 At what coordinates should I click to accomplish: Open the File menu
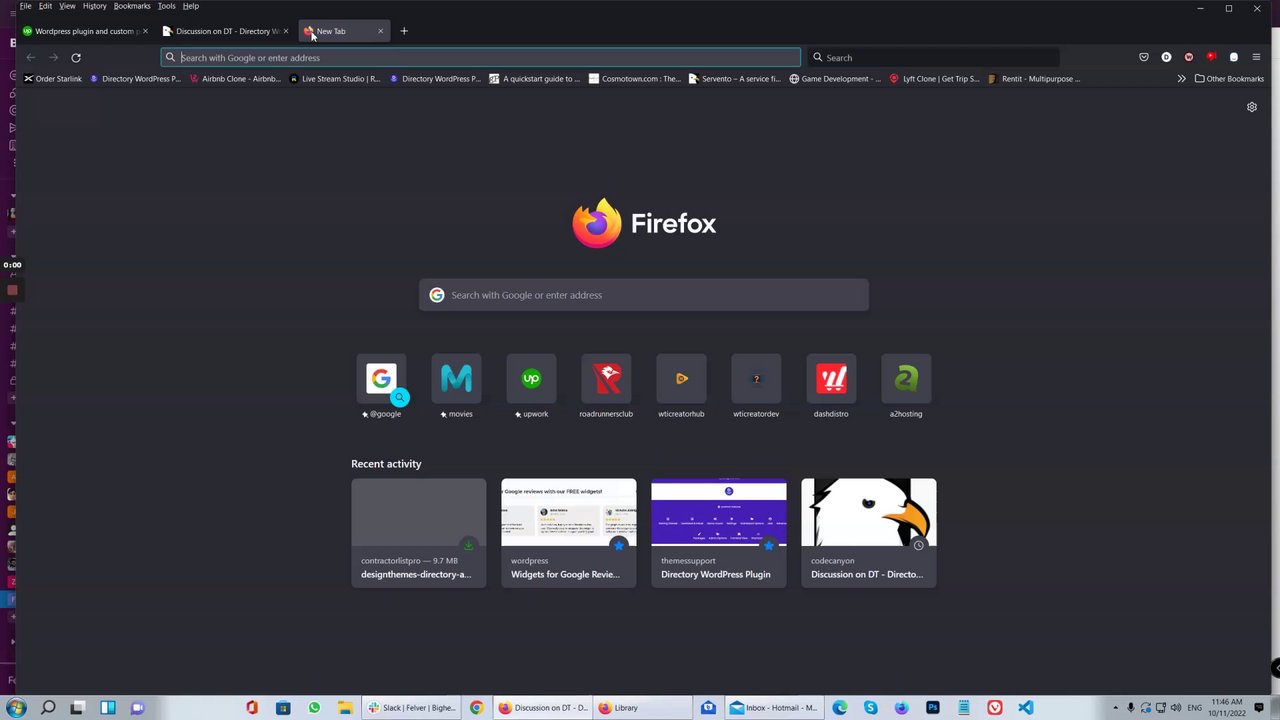25,6
